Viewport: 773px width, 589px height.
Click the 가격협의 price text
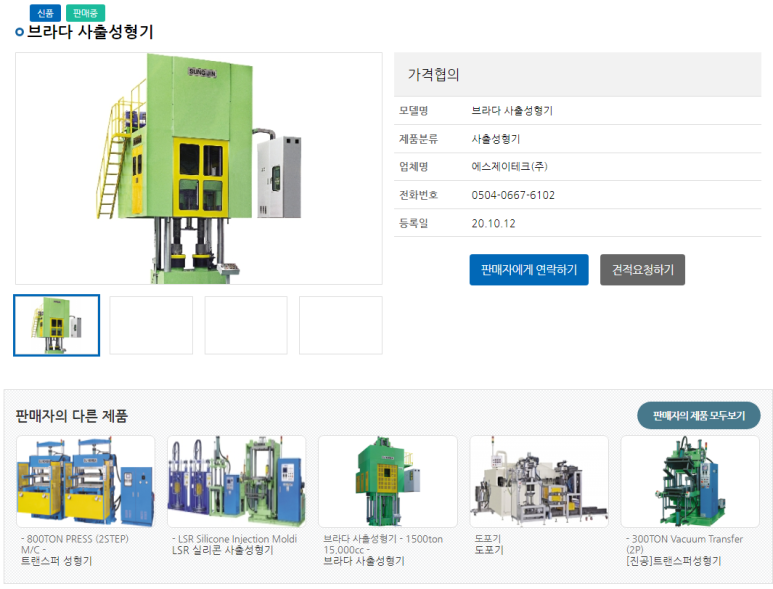click(433, 74)
